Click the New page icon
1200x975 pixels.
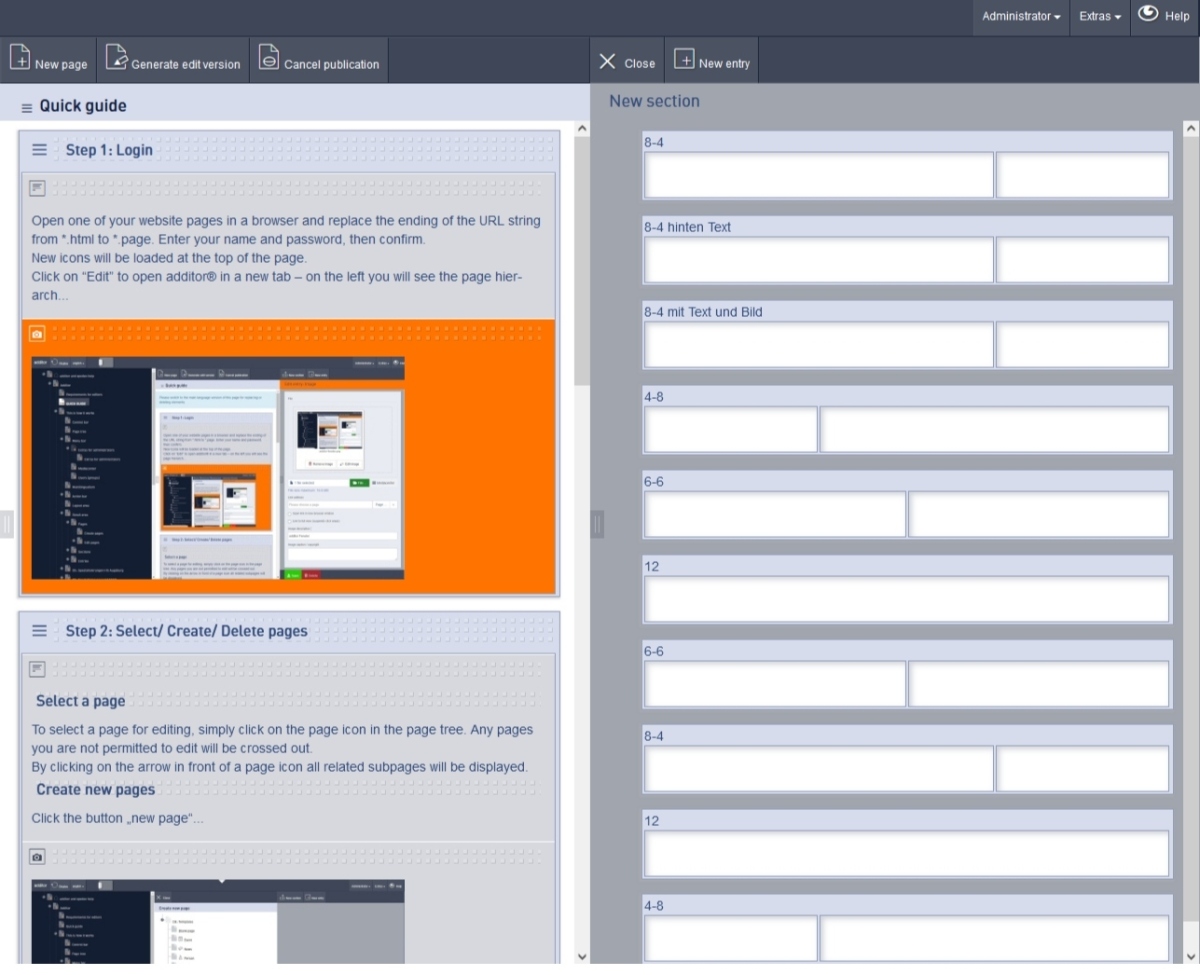point(20,58)
